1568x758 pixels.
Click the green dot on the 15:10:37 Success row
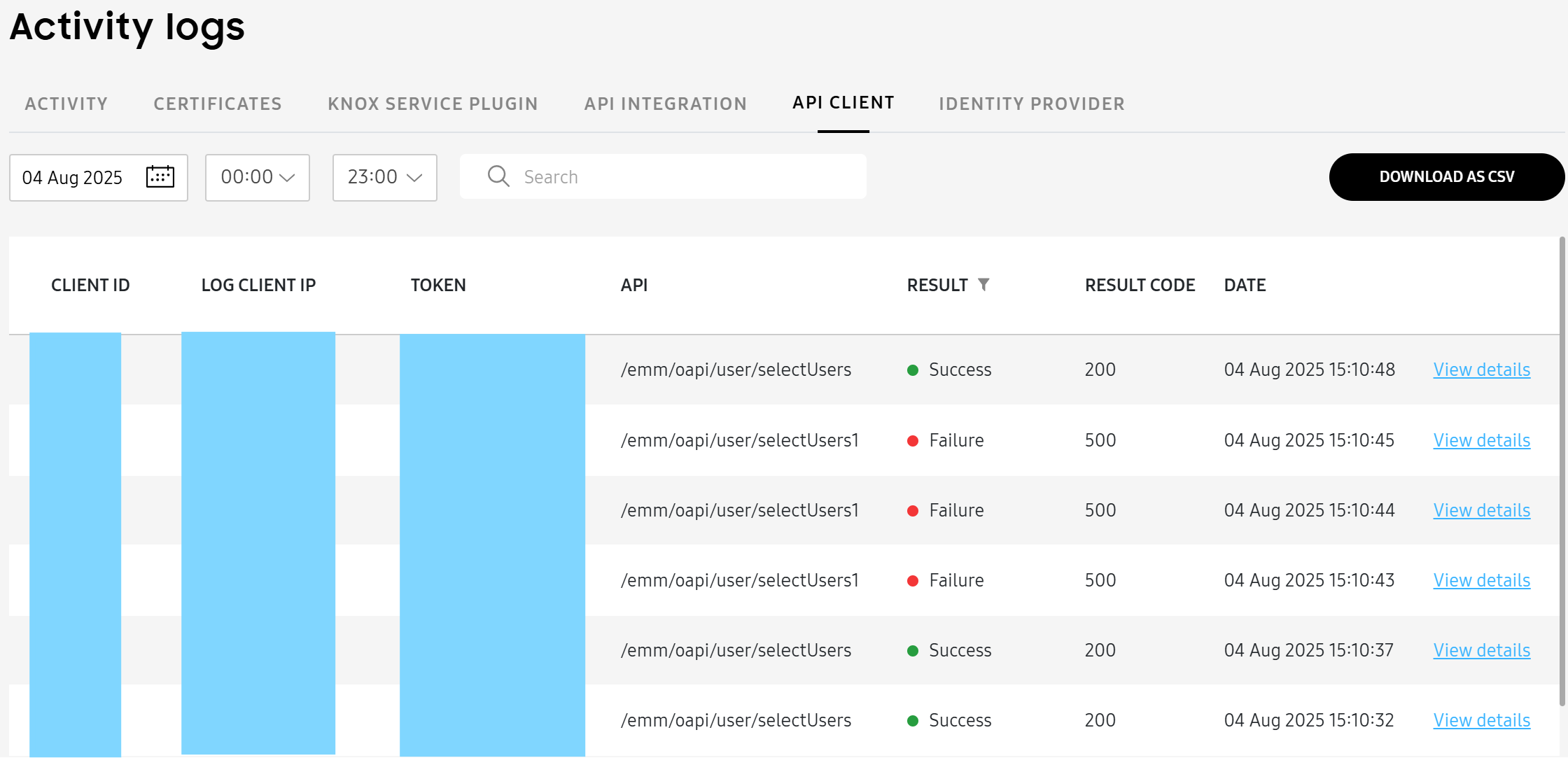[x=913, y=650]
